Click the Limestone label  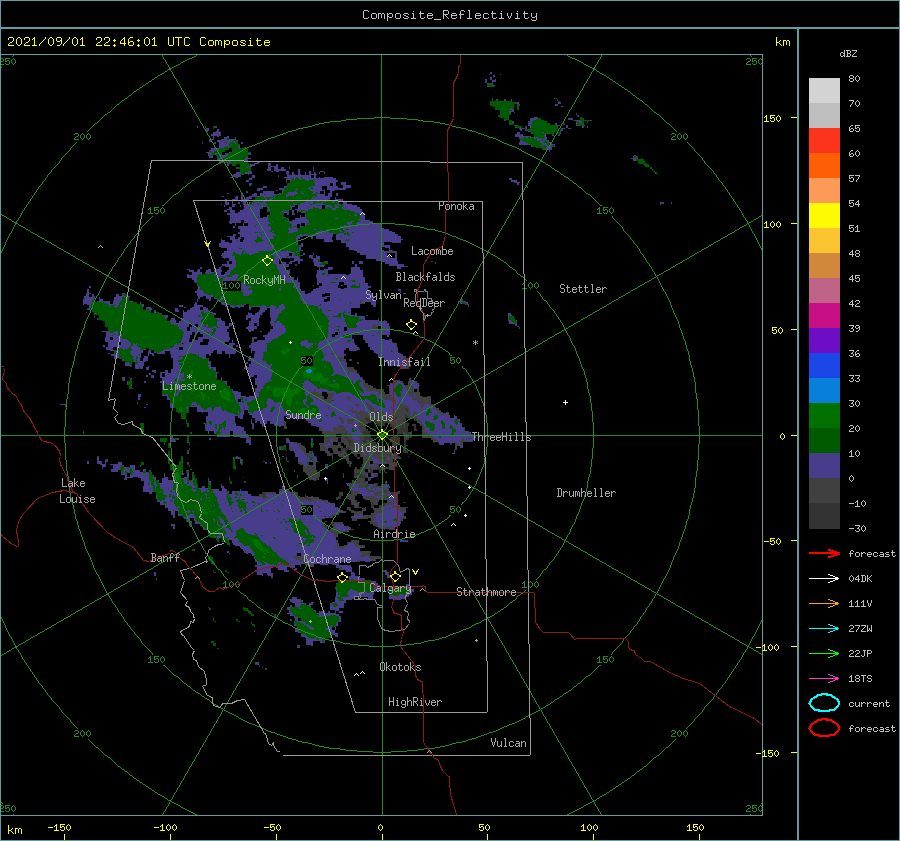coord(189,386)
